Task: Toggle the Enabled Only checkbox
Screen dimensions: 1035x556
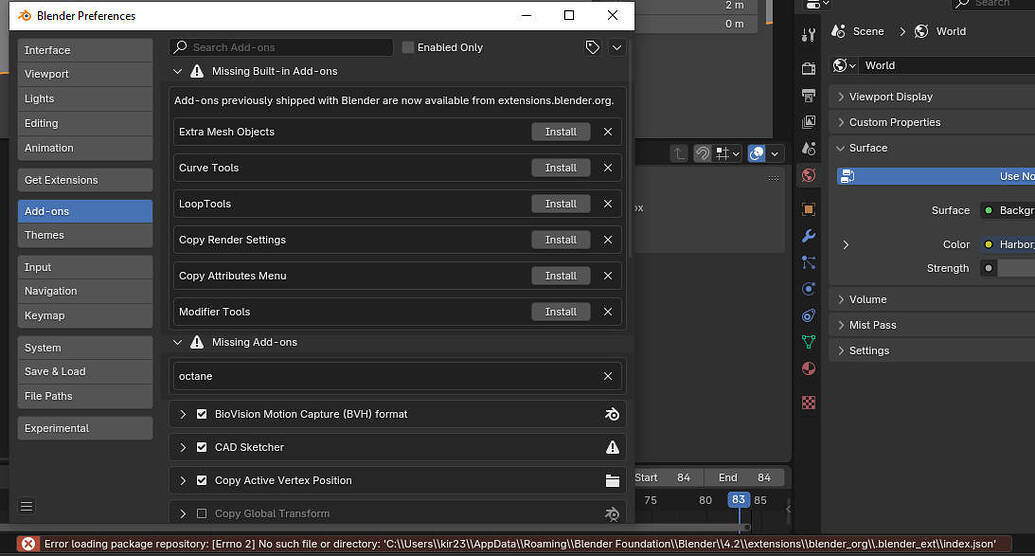Action: 408,48
